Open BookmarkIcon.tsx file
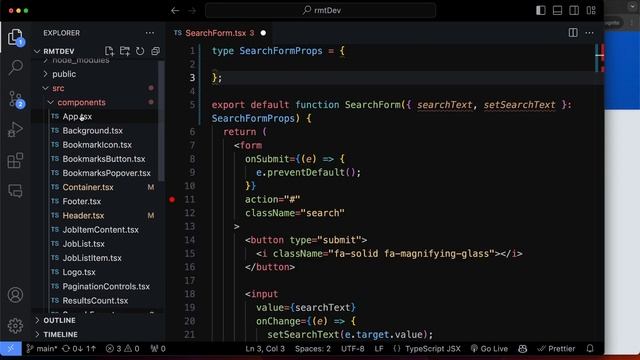This screenshot has width=640, height=360. pyautogui.click(x=97, y=145)
